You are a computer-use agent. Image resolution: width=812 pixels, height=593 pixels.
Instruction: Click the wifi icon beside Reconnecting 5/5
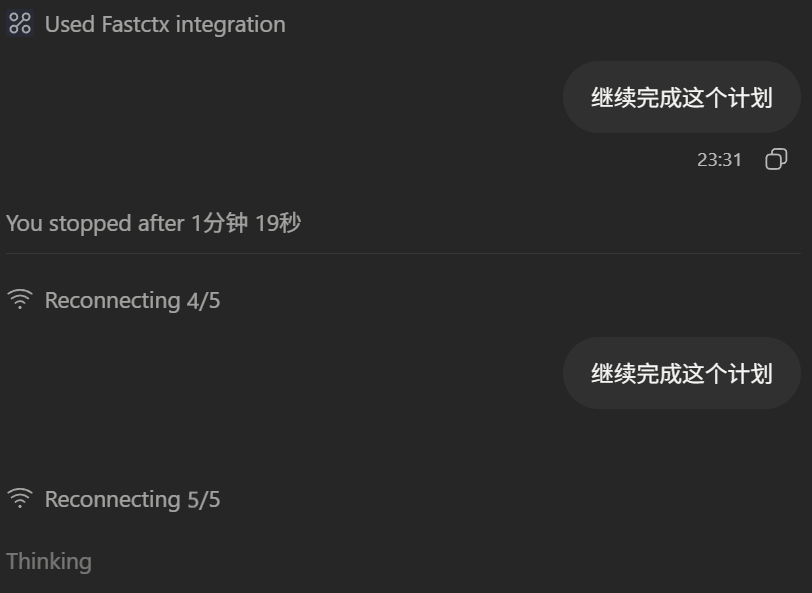pos(20,498)
